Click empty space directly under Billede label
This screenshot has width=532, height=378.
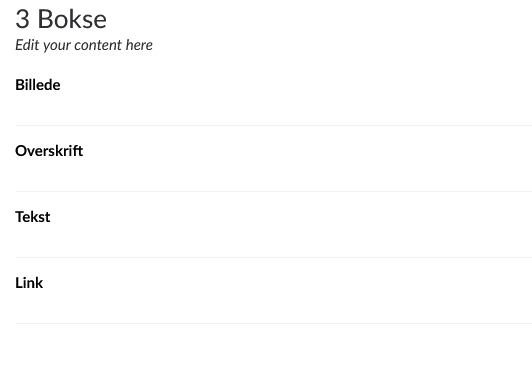pos(38,108)
